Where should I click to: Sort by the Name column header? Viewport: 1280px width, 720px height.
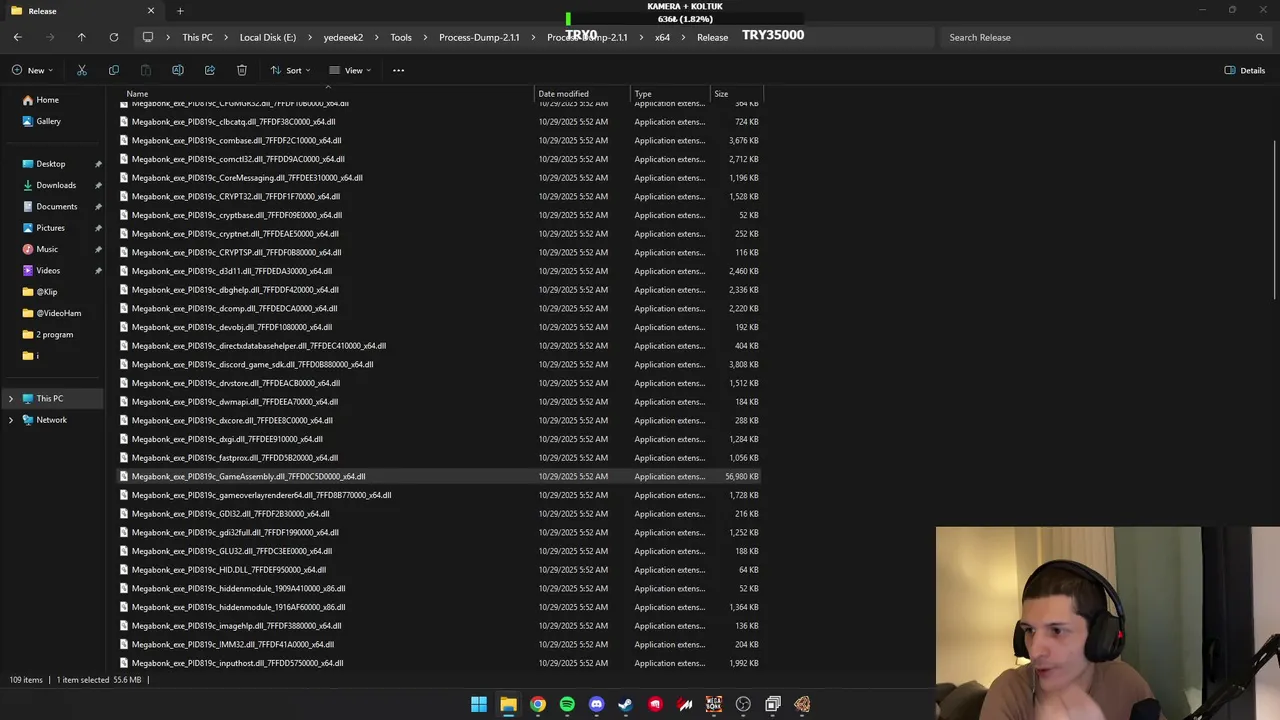(327, 94)
